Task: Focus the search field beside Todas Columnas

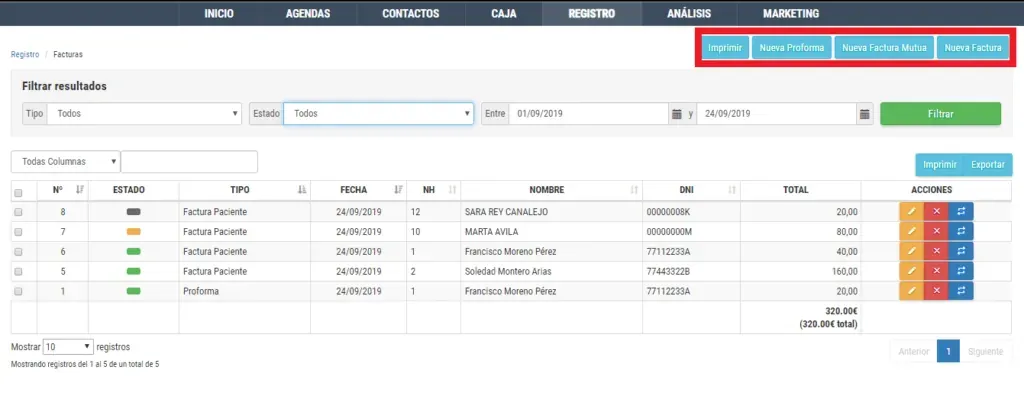Action: (x=189, y=161)
